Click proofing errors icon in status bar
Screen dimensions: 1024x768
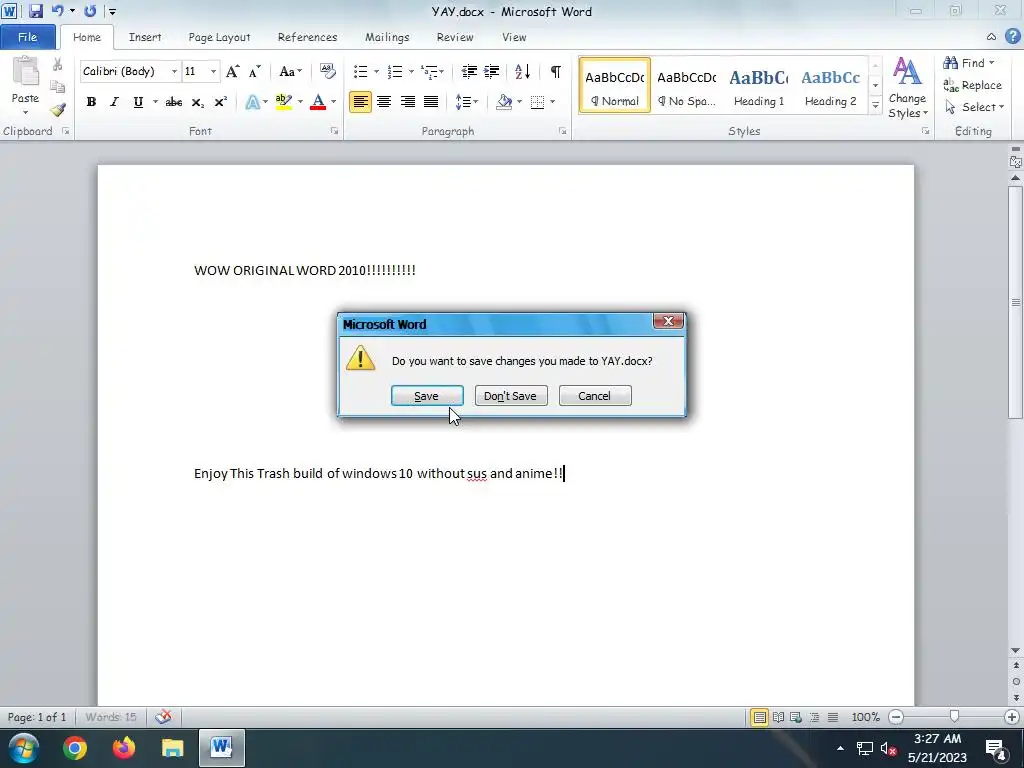point(163,717)
